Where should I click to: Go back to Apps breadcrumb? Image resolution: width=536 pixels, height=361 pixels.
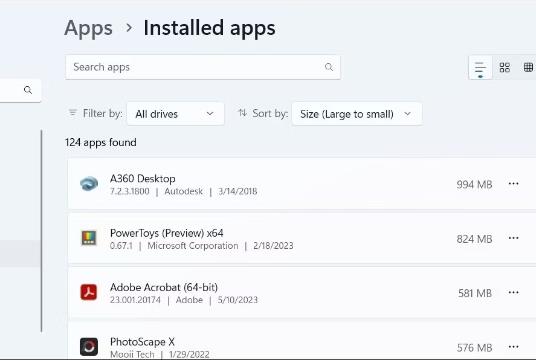(88, 28)
